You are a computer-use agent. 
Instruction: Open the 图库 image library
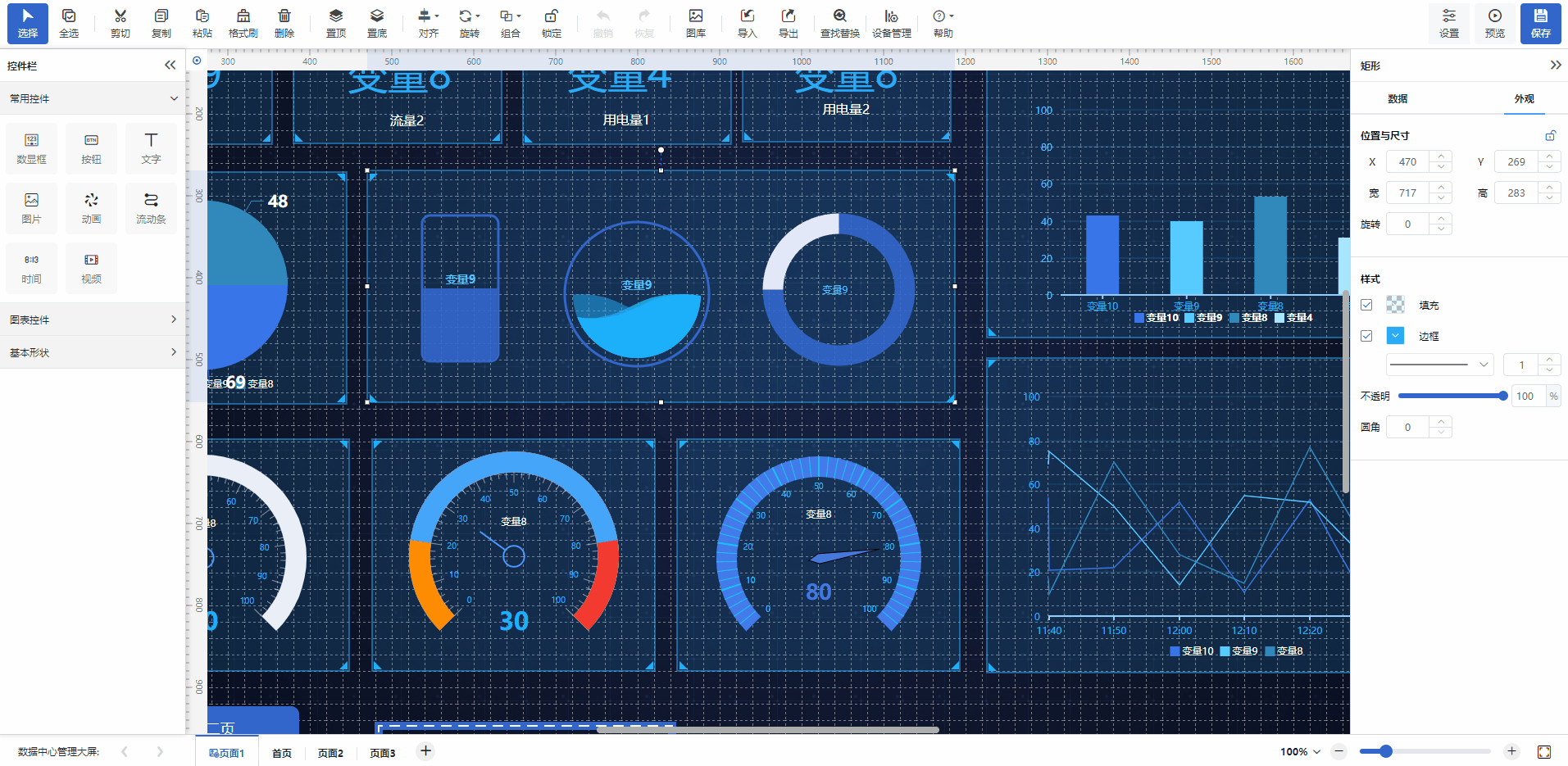(696, 23)
